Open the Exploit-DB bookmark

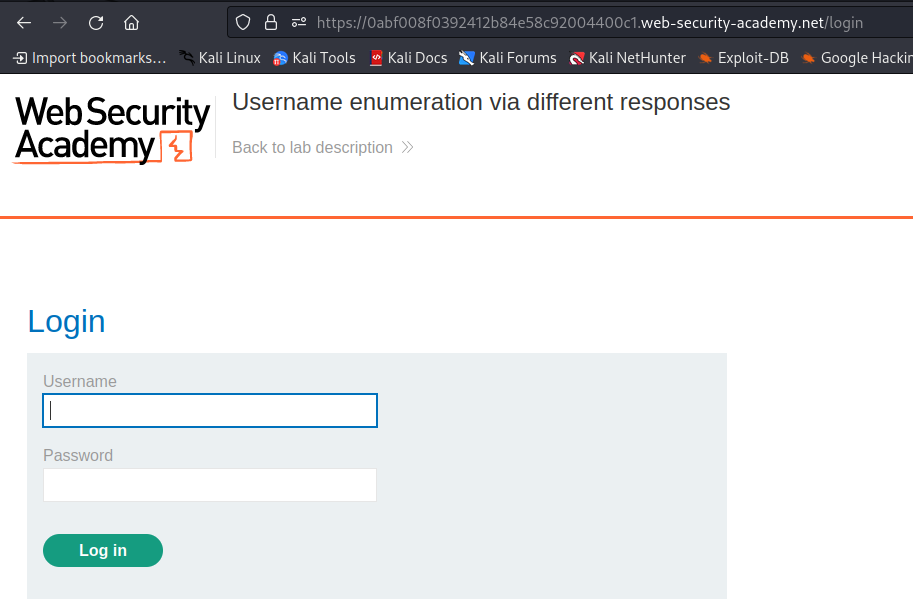tap(744, 58)
